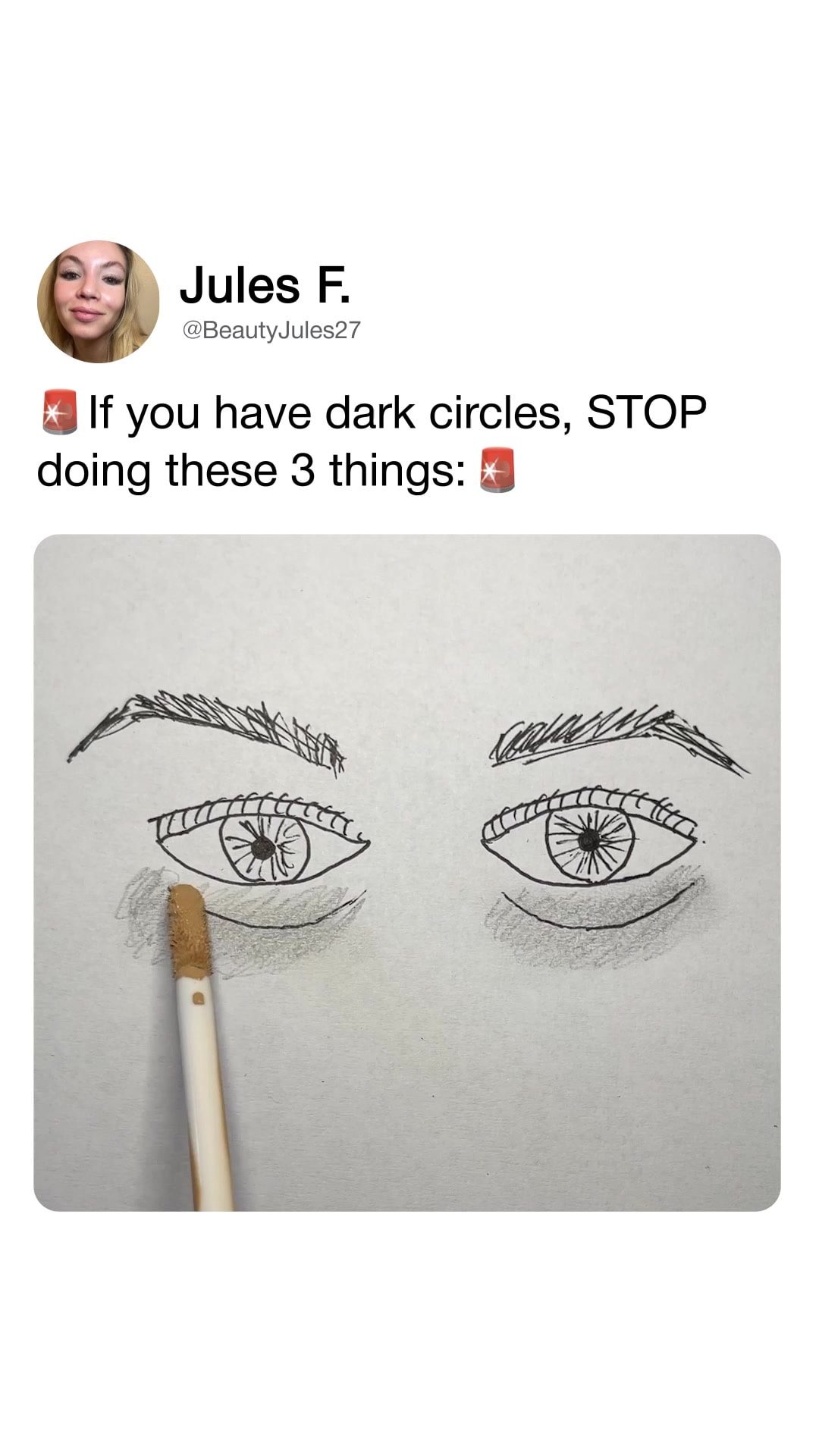Click the words "dark circles" in the post
Screen dimensions: 819x1456
pyautogui.click(x=446, y=413)
